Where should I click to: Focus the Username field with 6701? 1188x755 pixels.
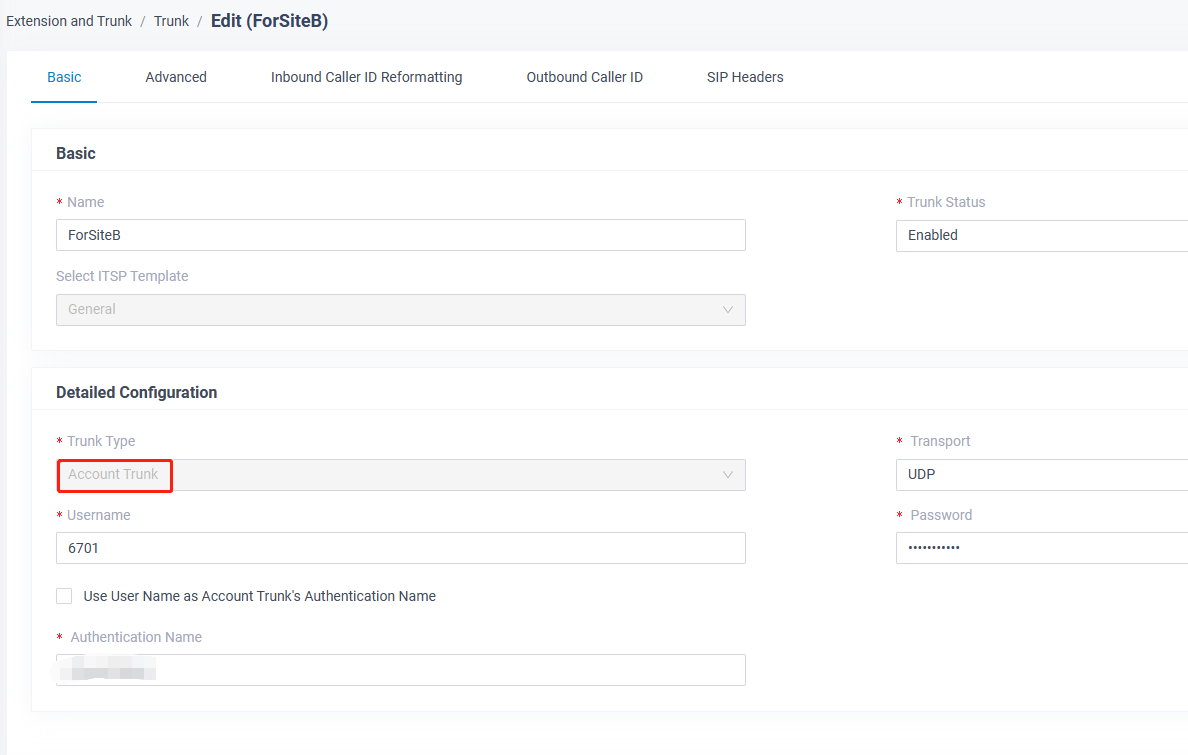pos(400,548)
